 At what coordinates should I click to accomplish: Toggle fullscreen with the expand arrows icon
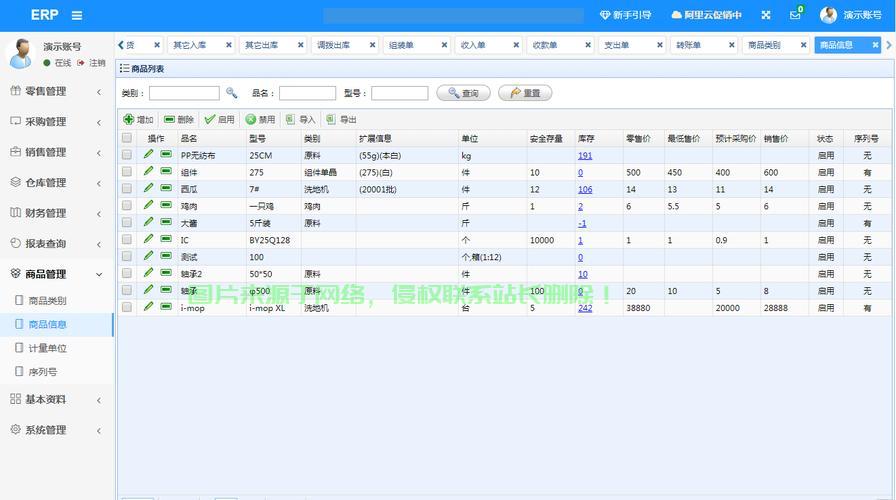766,15
